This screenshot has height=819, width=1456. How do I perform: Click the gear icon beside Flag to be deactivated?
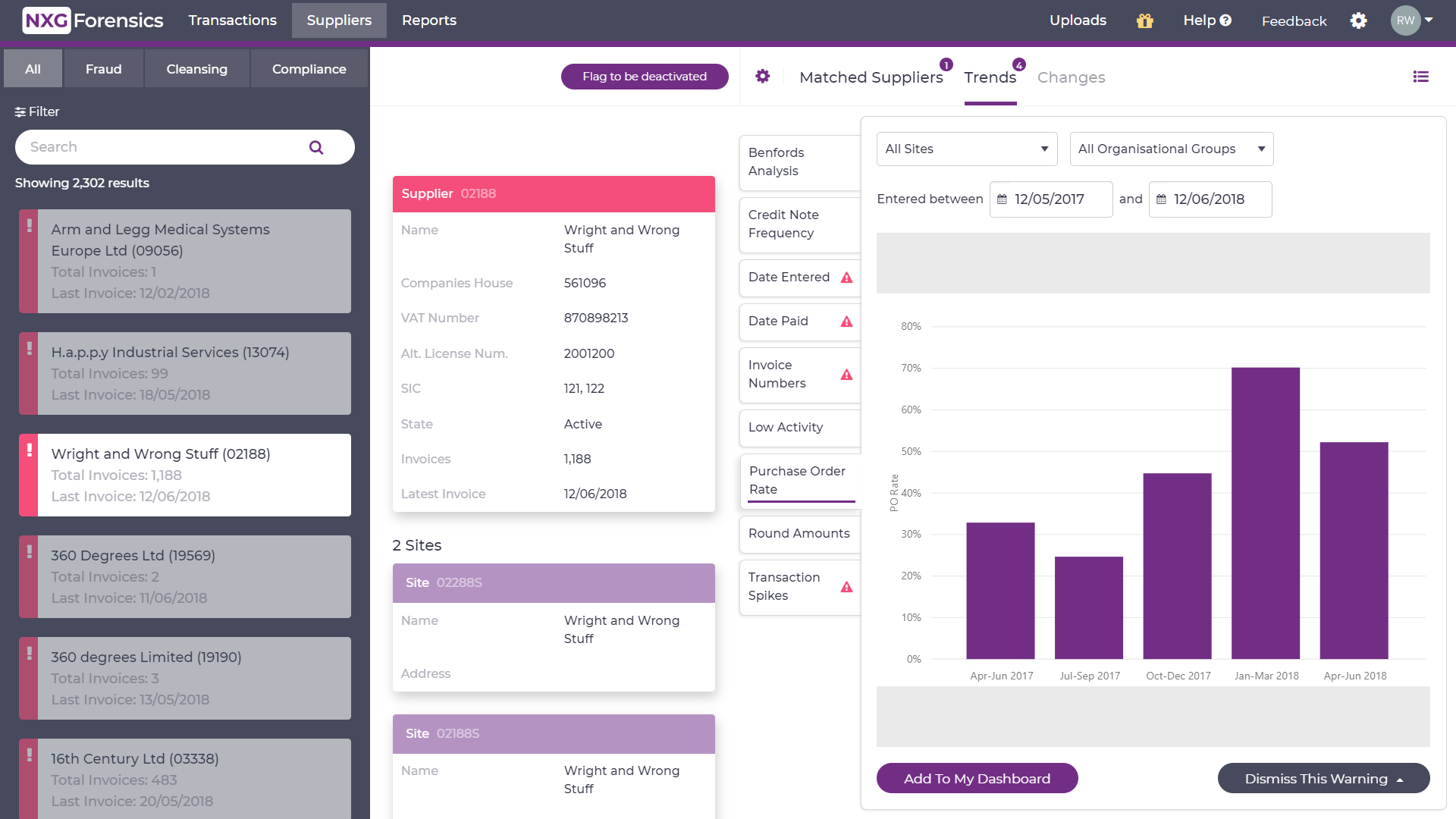coord(762,76)
